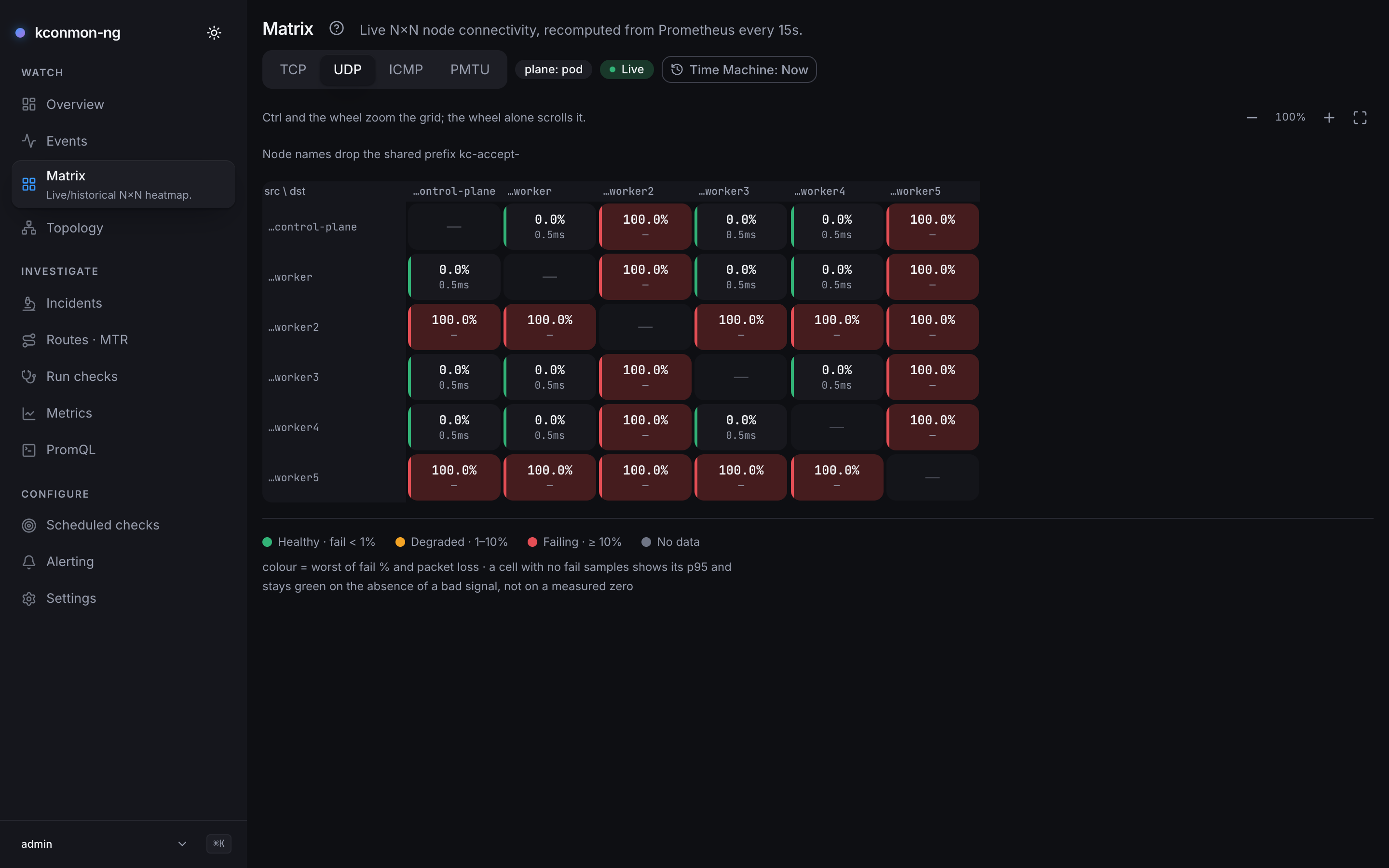Click the Events pulse icon

(x=29, y=141)
